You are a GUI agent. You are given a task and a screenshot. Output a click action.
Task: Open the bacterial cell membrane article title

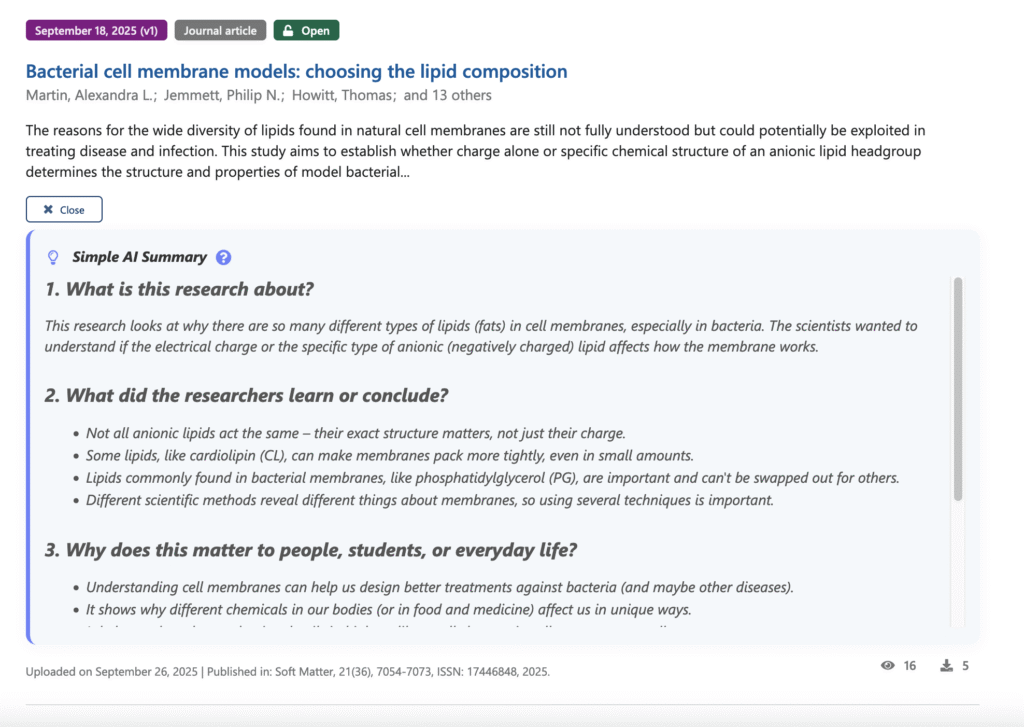[x=296, y=72]
